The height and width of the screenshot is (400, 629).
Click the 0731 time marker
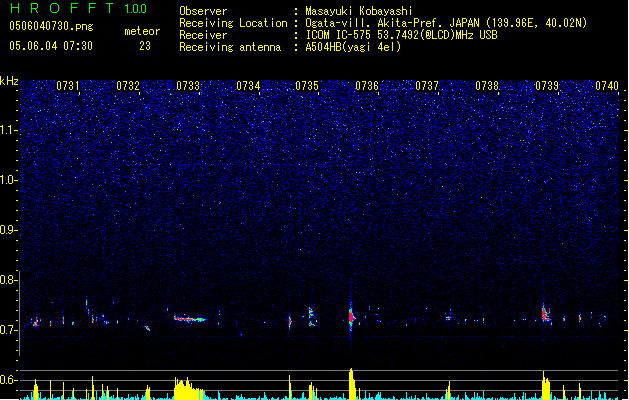click(x=68, y=86)
